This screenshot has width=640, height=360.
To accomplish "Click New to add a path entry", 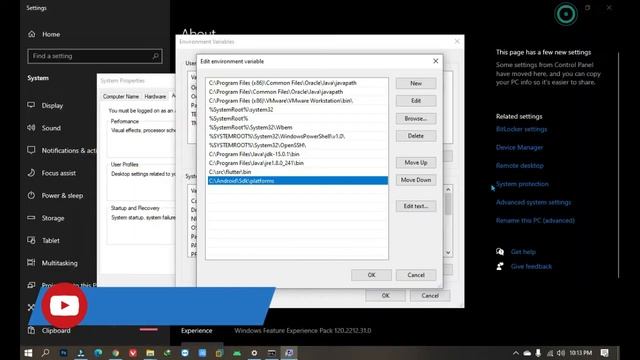I will (416, 83).
